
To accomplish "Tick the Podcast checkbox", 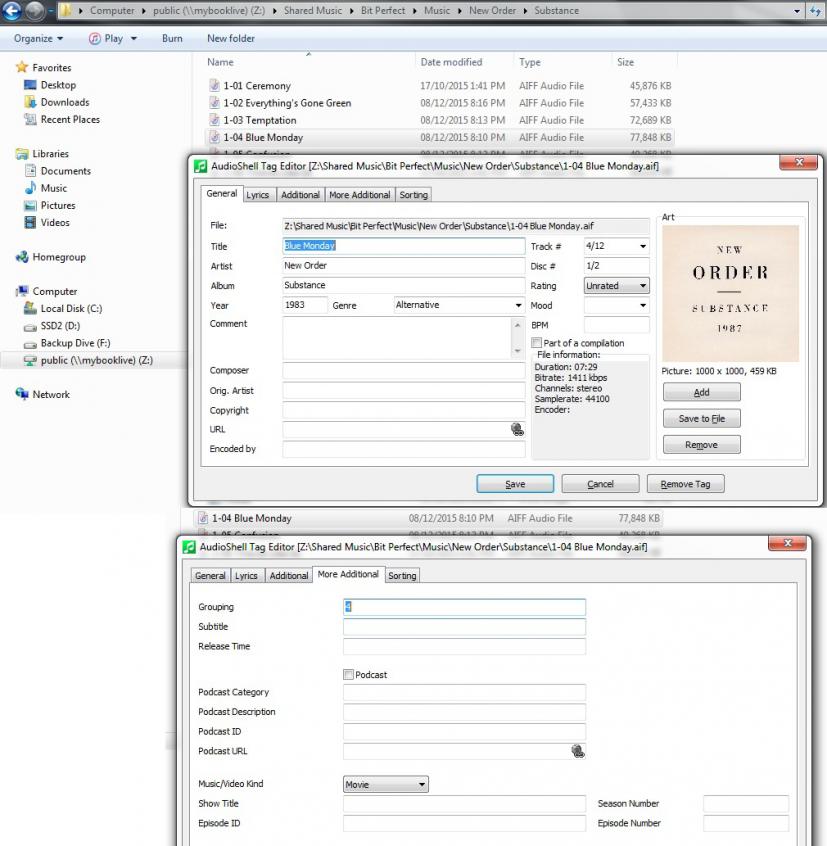I will (x=349, y=675).
